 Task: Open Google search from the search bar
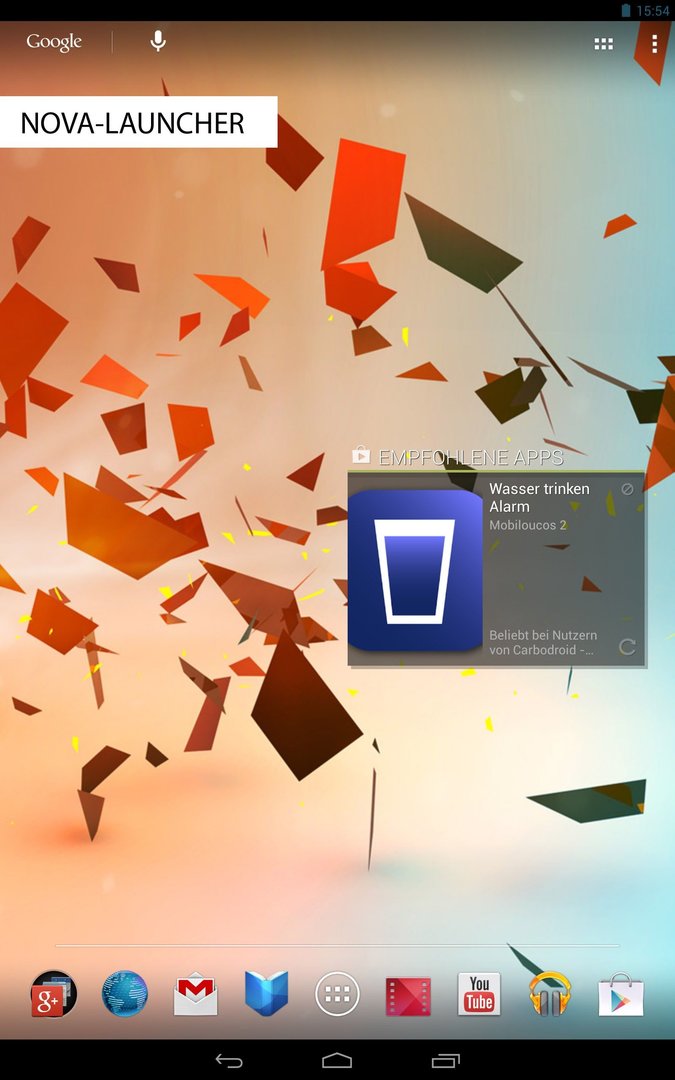pyautogui.click(x=54, y=42)
